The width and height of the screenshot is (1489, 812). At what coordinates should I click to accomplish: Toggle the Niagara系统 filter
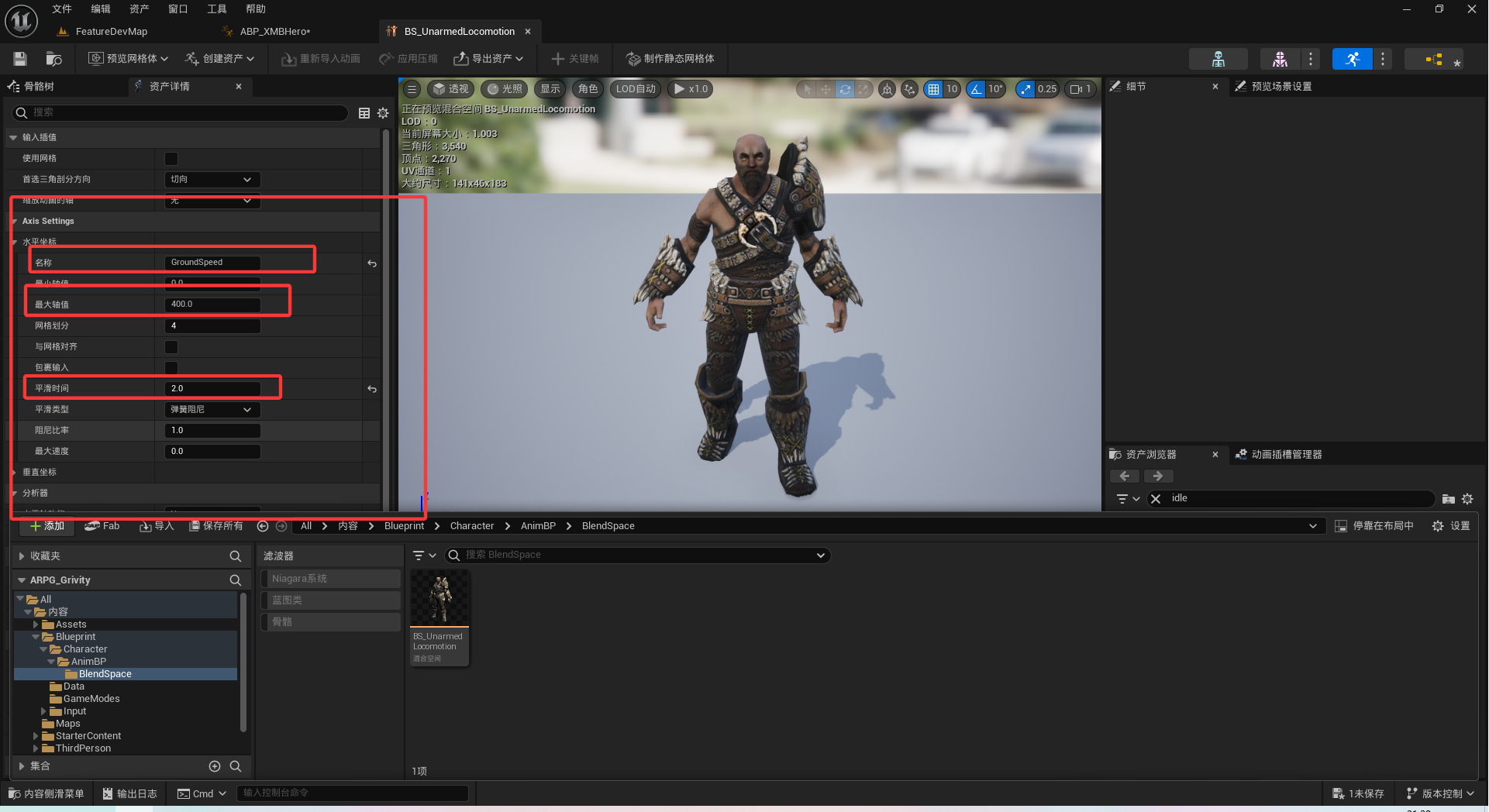[x=331, y=579]
